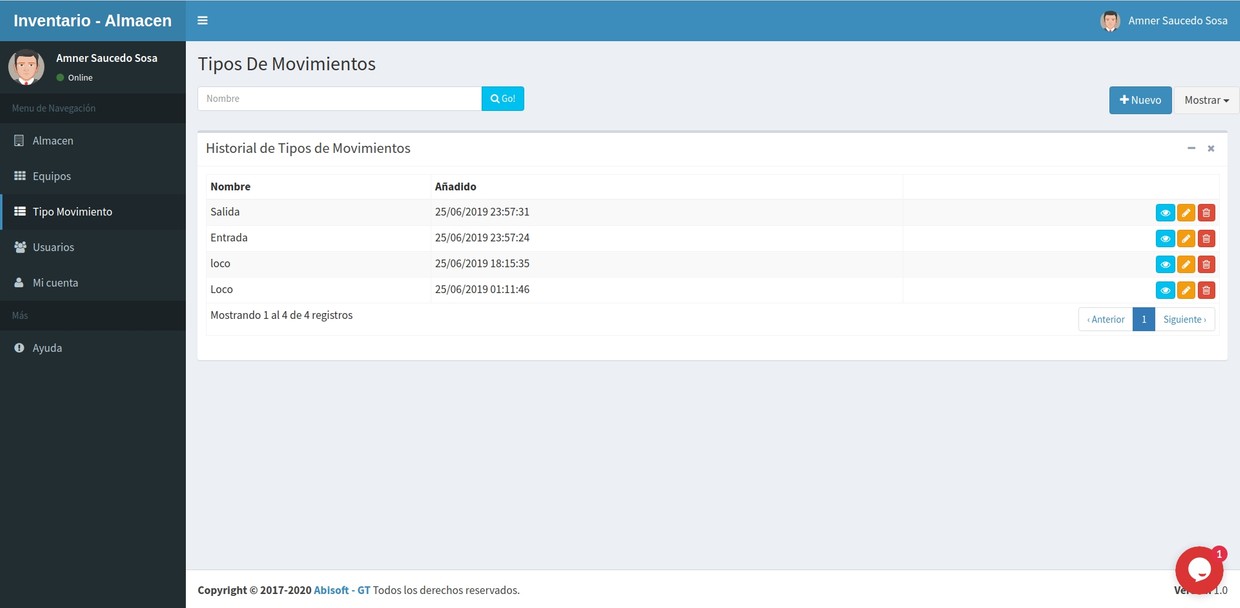Select Usuarios in the sidebar
The height and width of the screenshot is (608, 1240).
(x=53, y=247)
